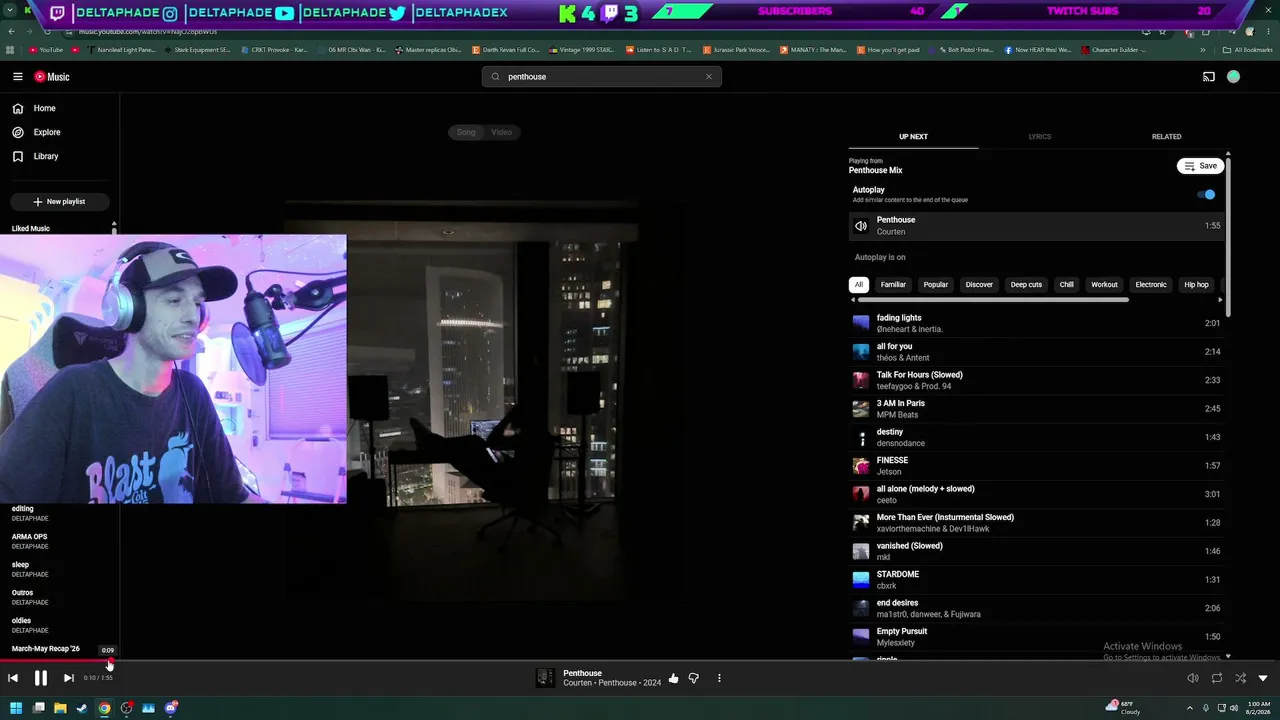This screenshot has height=720, width=1280.
Task: Open the Windows Start menu
Action: (15, 708)
